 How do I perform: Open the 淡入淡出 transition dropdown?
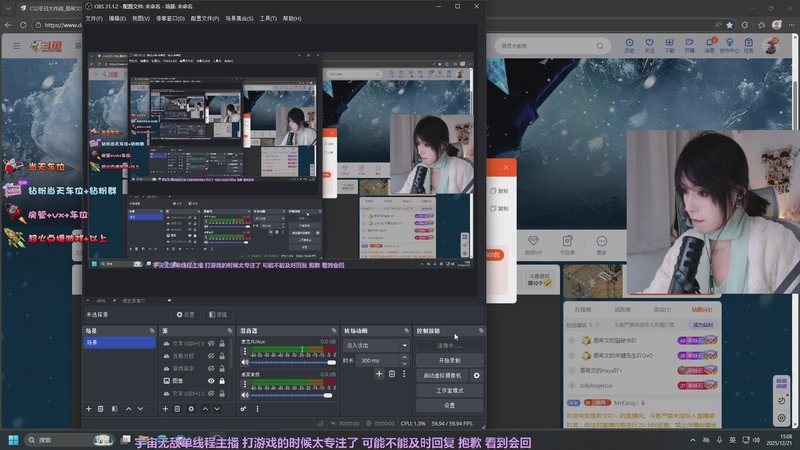click(x=376, y=345)
